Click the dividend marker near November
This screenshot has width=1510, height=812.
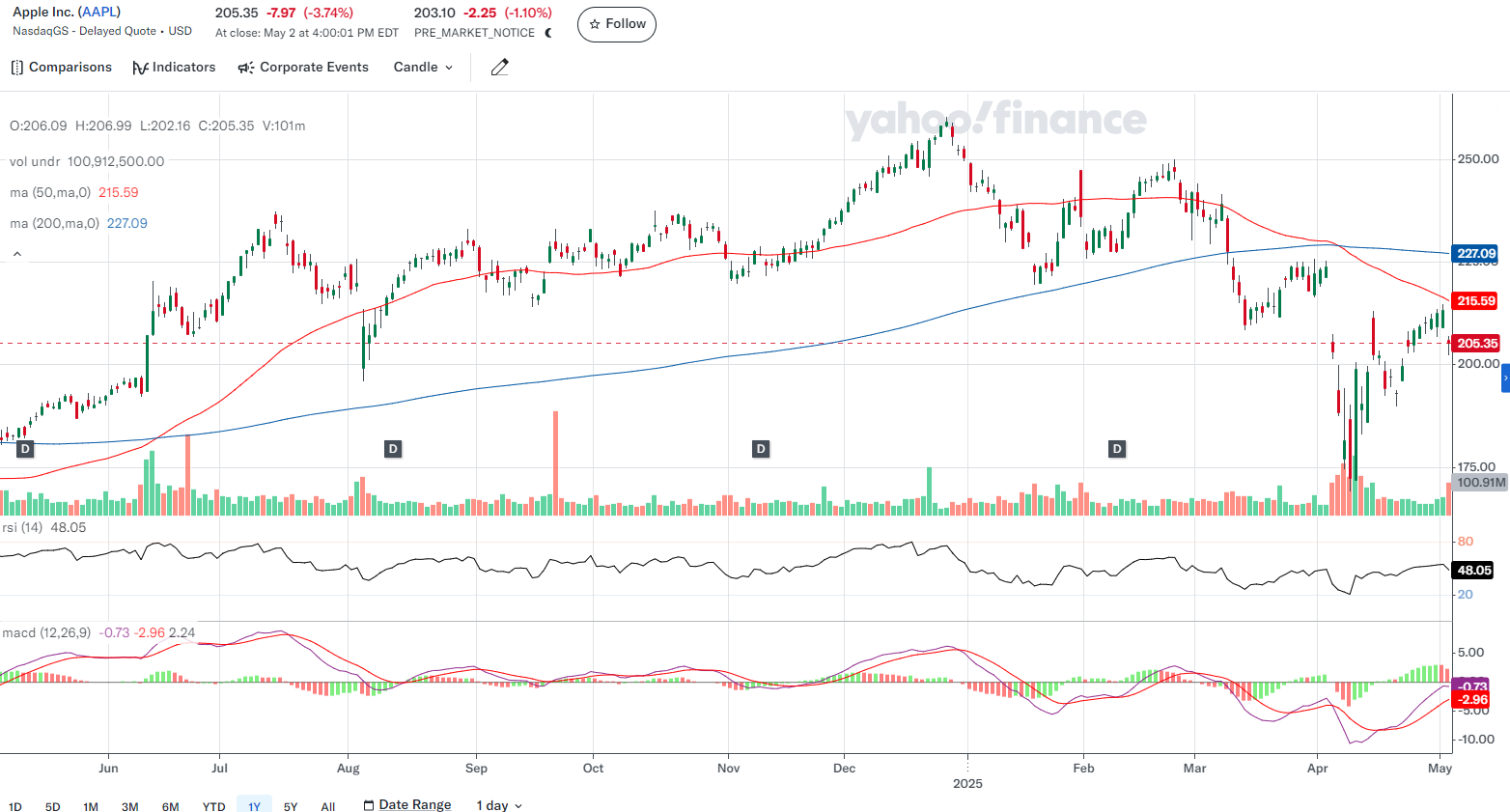click(x=761, y=449)
